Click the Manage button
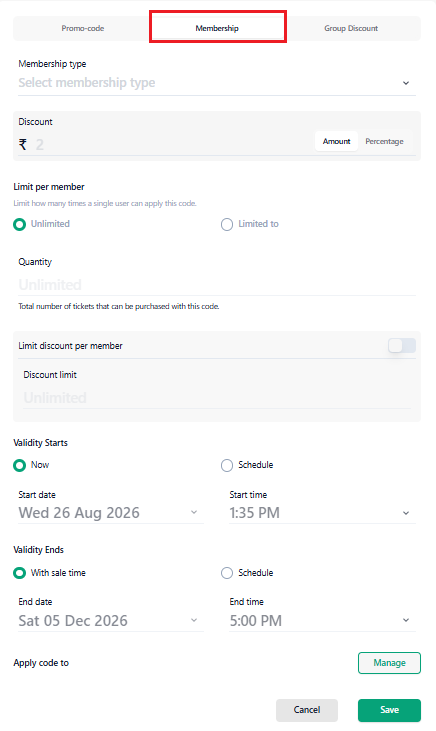Image resolution: width=436 pixels, height=731 pixels. click(389, 663)
